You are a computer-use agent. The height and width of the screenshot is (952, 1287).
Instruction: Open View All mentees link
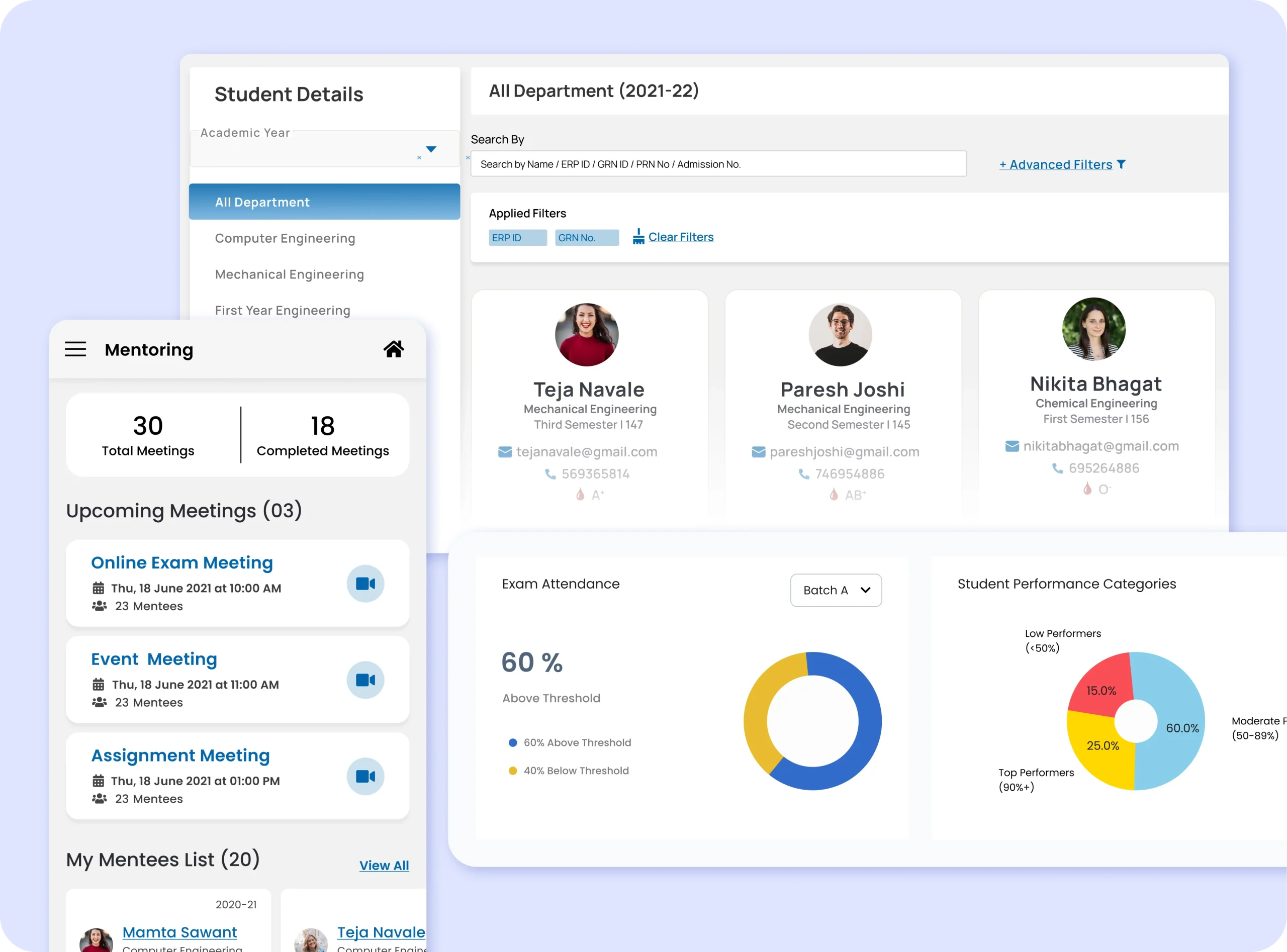(x=384, y=865)
